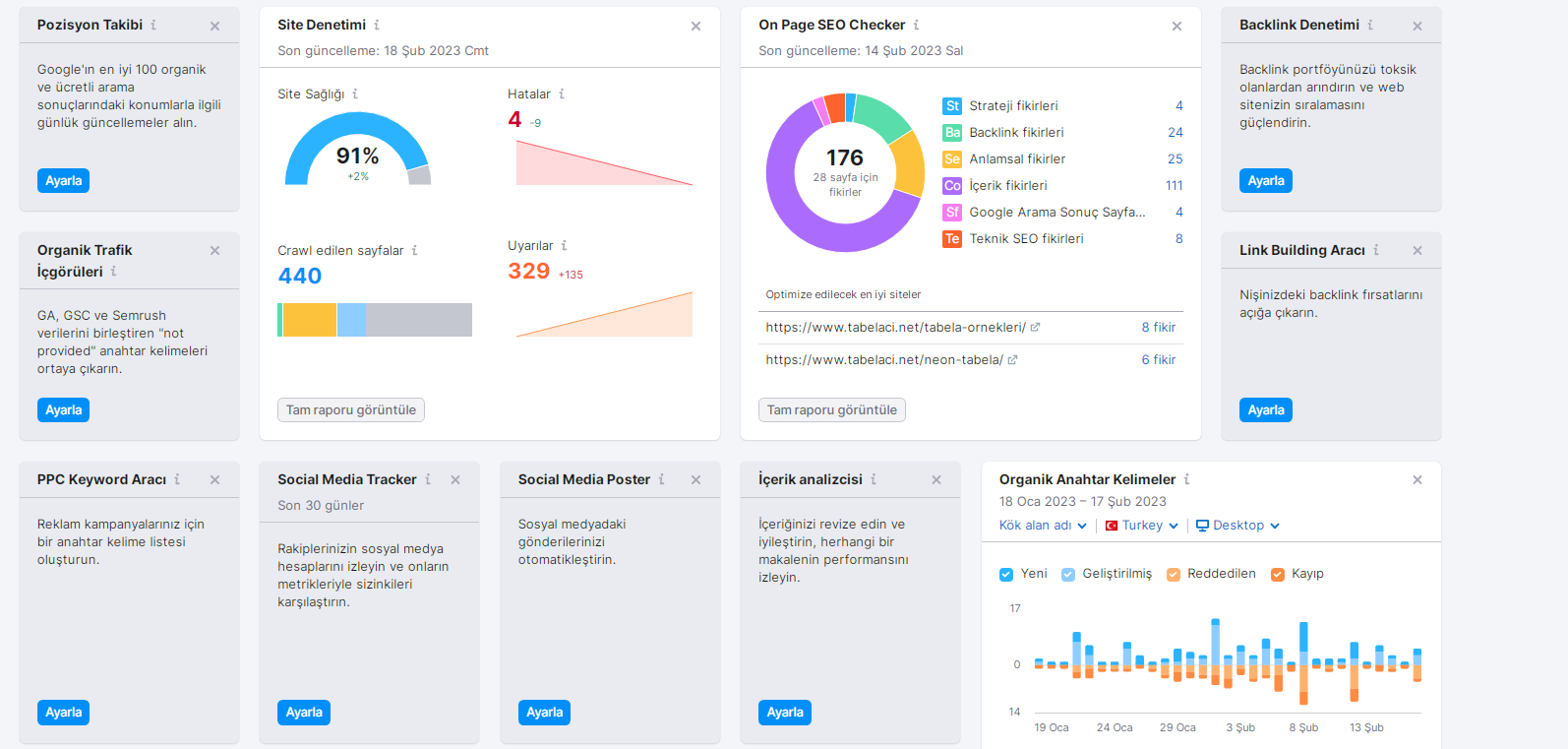Click info icon beside Site Sağlığı
This screenshot has width=1568, height=749.
355,94
